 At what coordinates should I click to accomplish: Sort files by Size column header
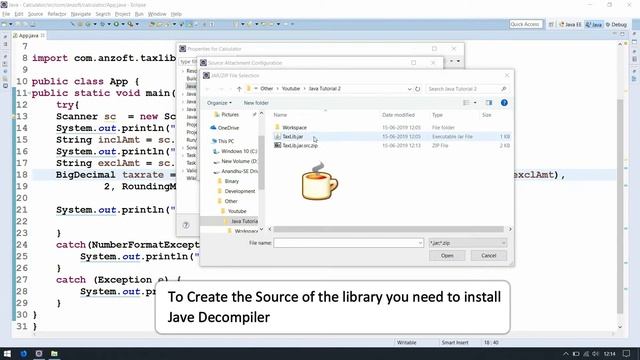pyautogui.click(x=487, y=115)
